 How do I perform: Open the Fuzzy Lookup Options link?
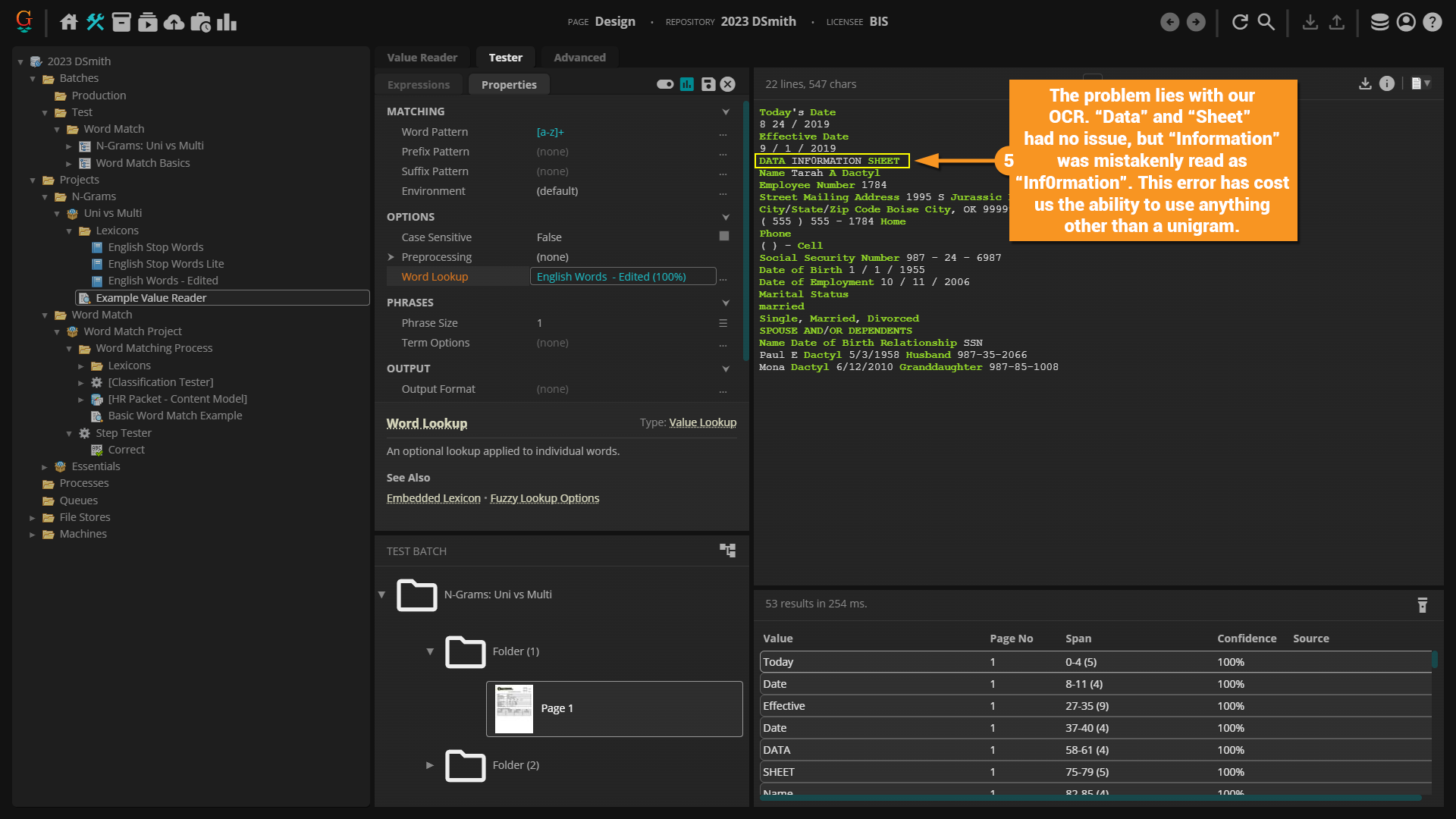544,498
